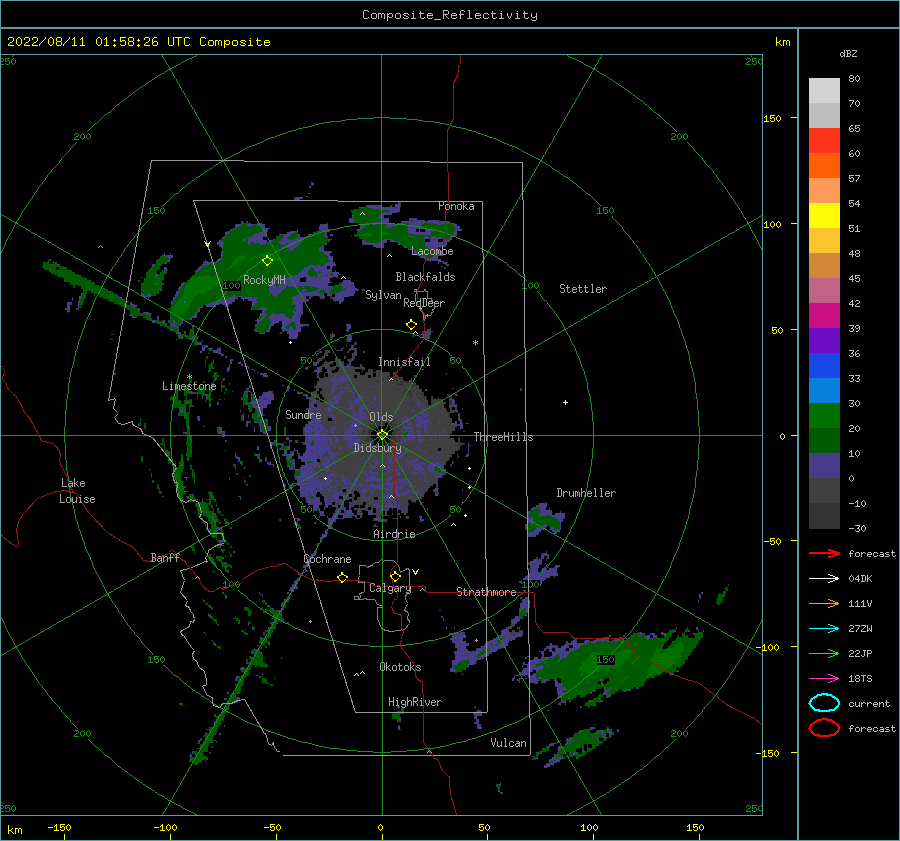The height and width of the screenshot is (841, 900).
Task: Click the Stettler town label
Action: 583,289
